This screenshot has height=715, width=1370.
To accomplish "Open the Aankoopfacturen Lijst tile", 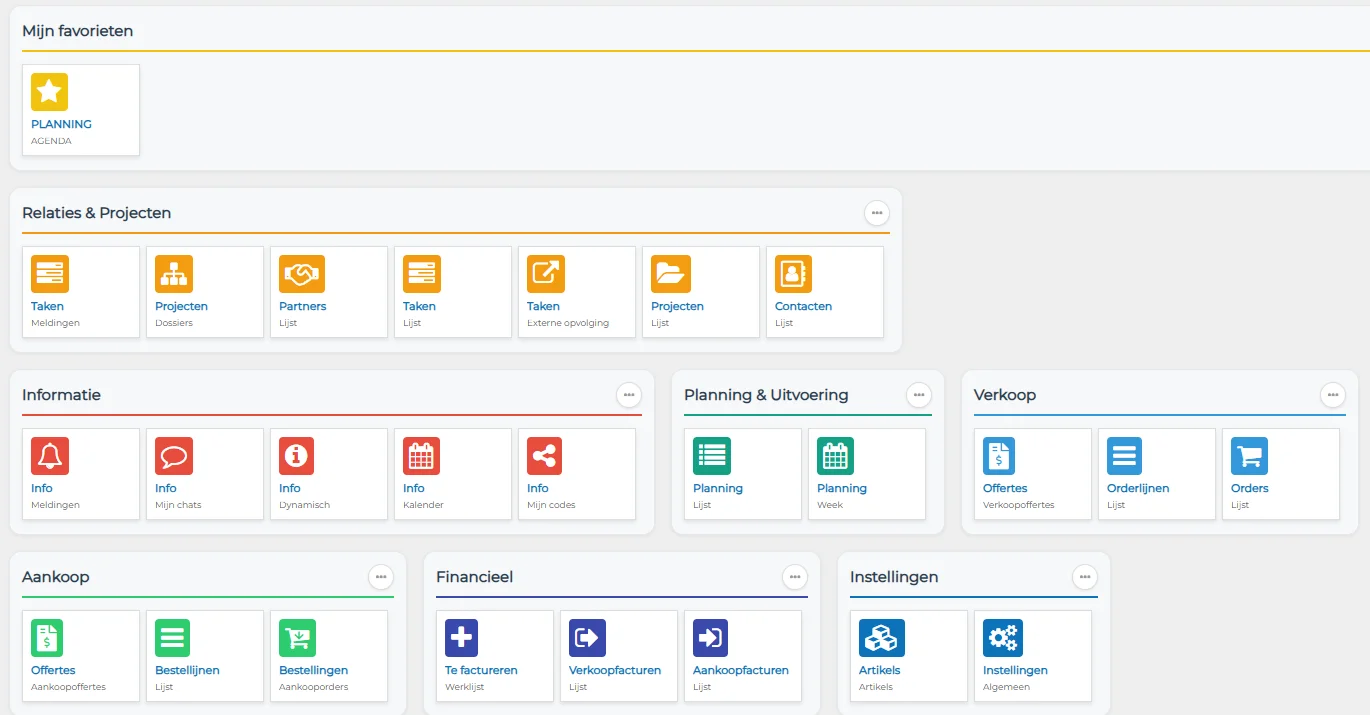I will pyautogui.click(x=743, y=656).
